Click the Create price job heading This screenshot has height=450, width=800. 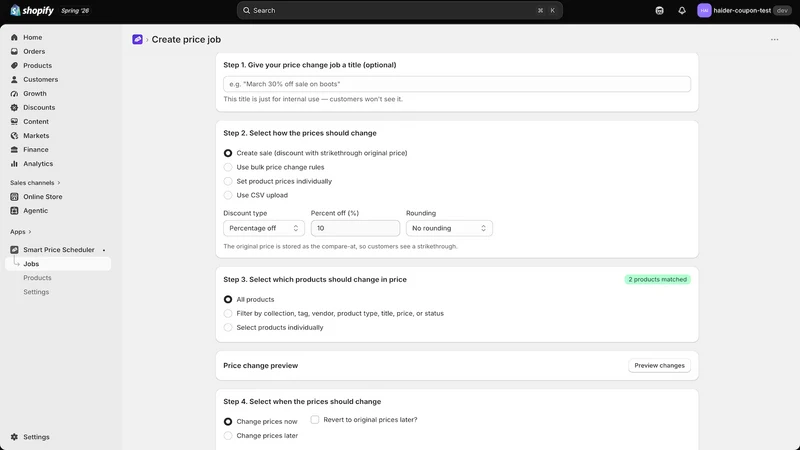pos(186,39)
